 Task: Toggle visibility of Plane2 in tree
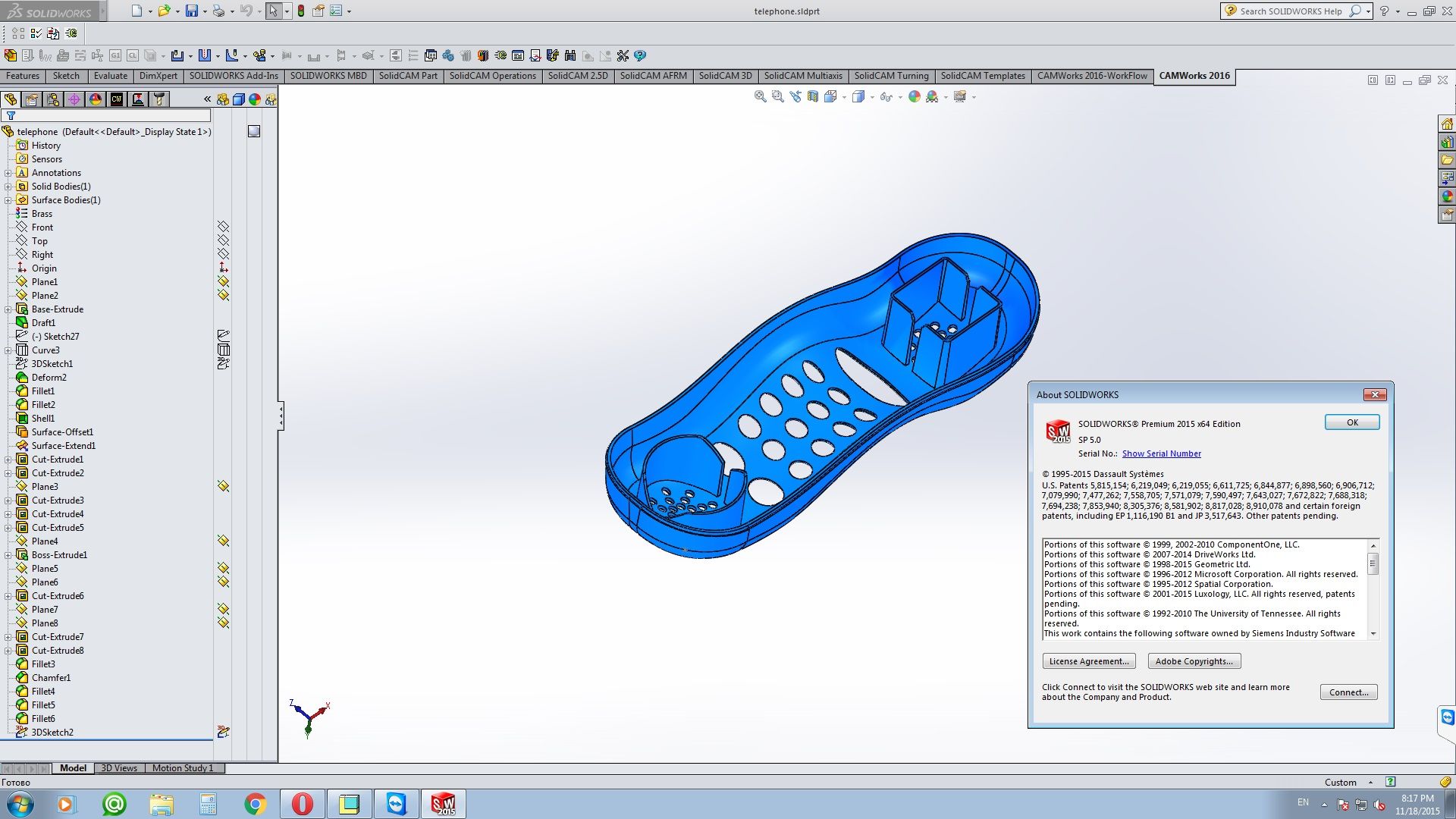223,295
